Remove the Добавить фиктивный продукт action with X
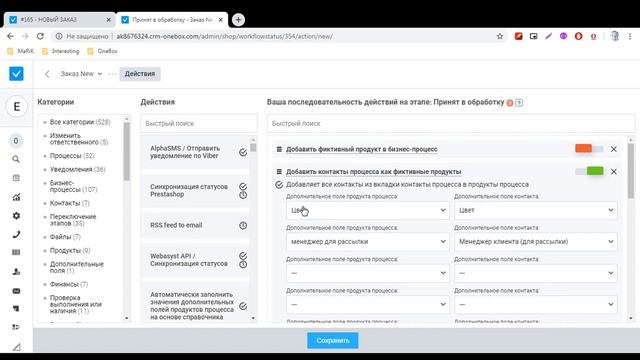The width and height of the screenshot is (640, 360). tap(613, 149)
